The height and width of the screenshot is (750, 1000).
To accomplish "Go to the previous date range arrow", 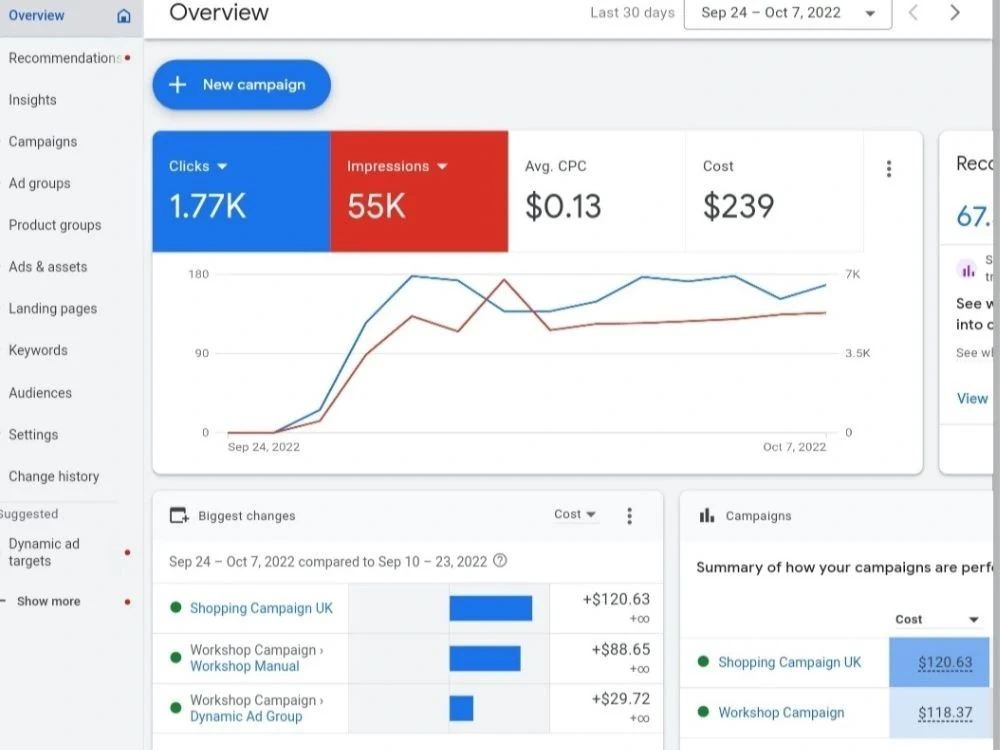I will point(913,13).
